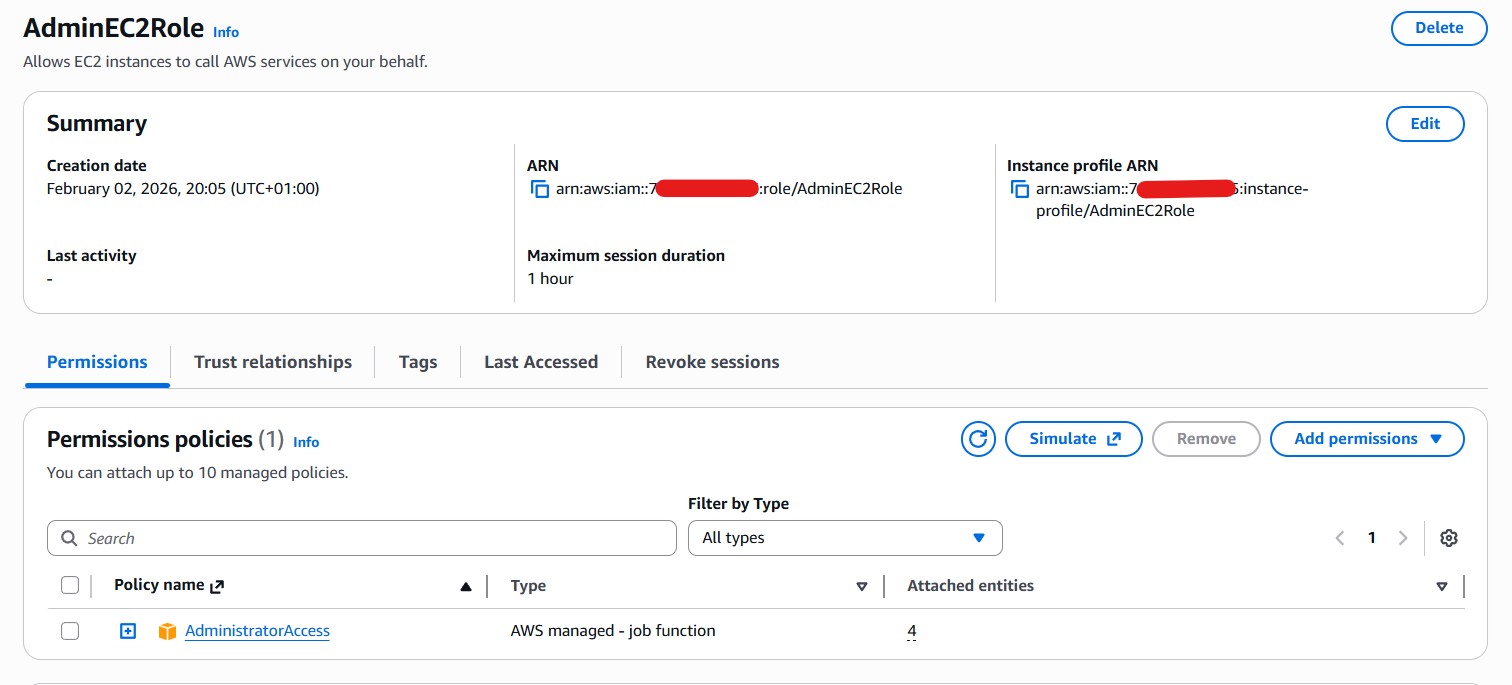
Task: Click the next page arrow in pagination
Action: [x=1403, y=538]
